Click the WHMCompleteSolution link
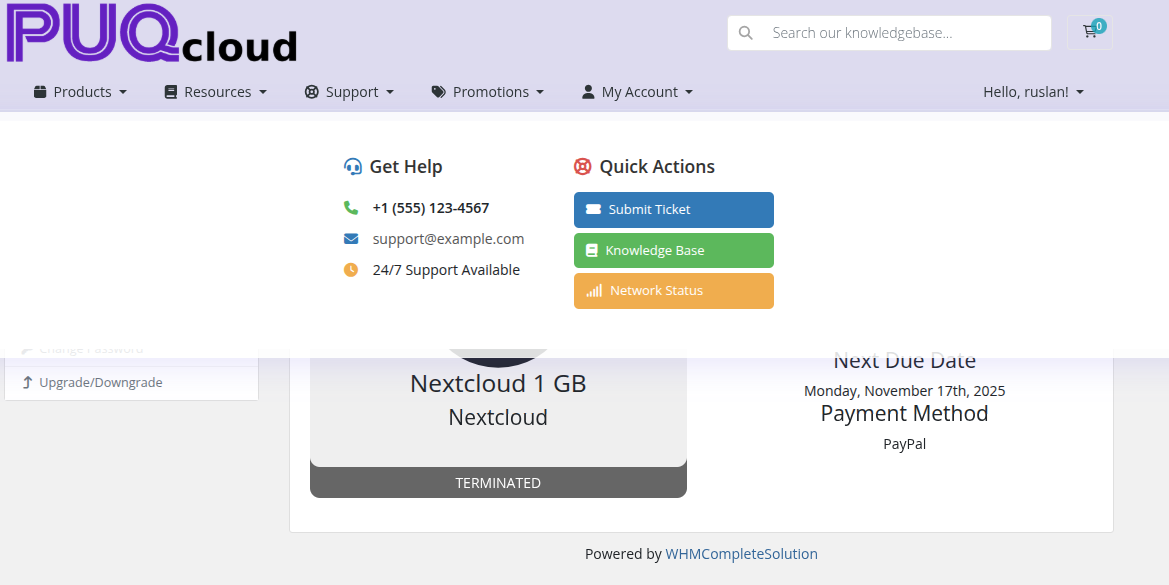 coord(741,553)
